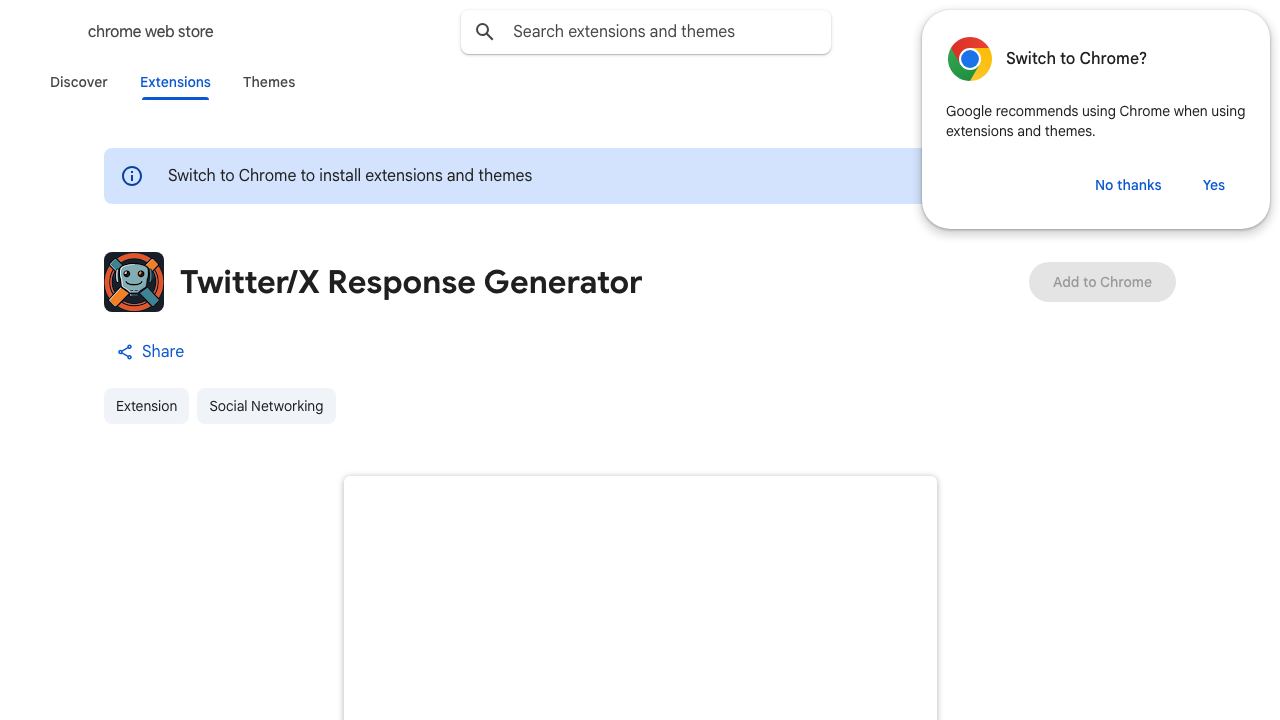Click the Twitter/X Response Generator extension icon

tap(134, 282)
